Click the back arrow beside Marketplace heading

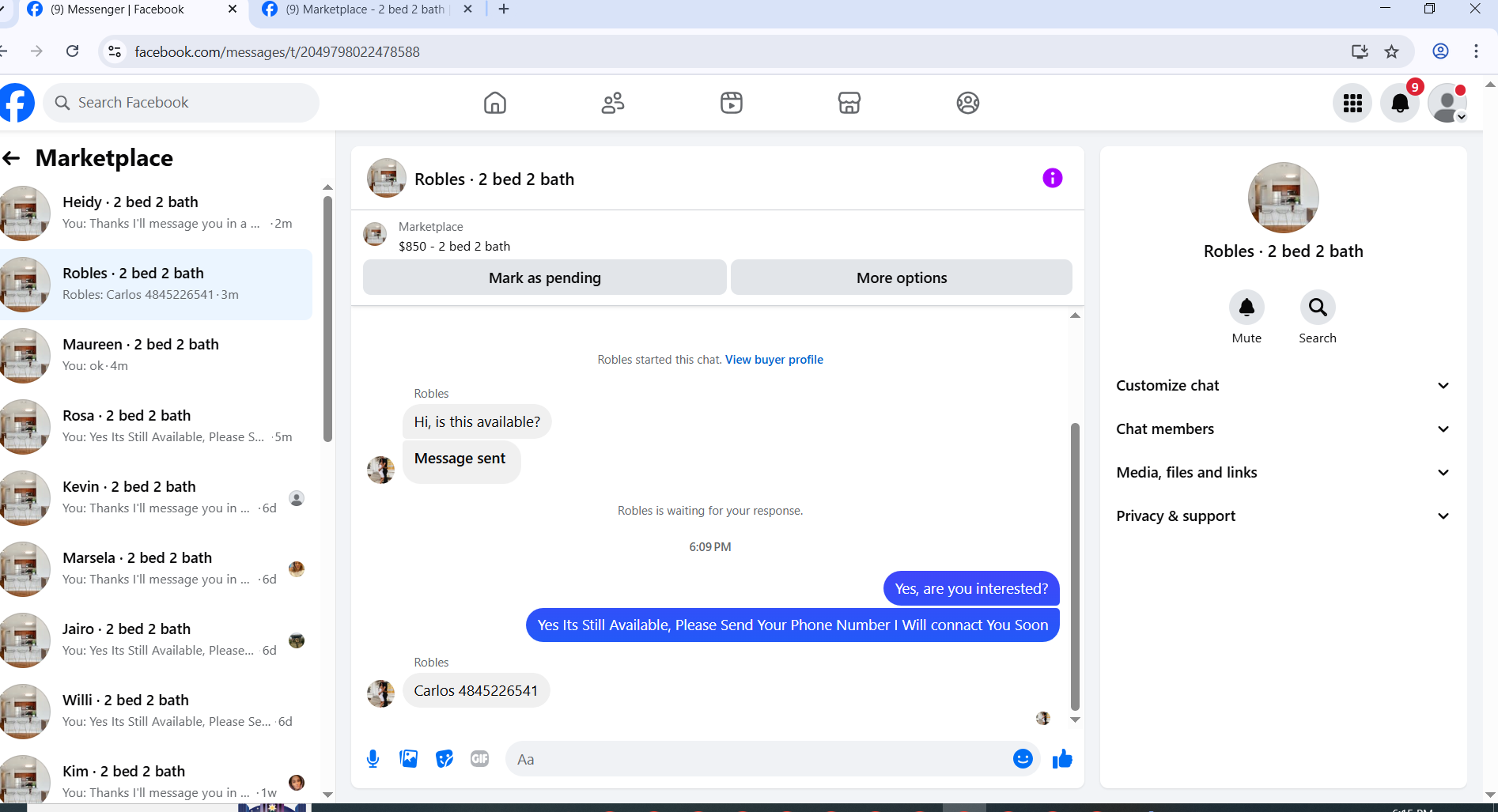pyautogui.click(x=11, y=158)
